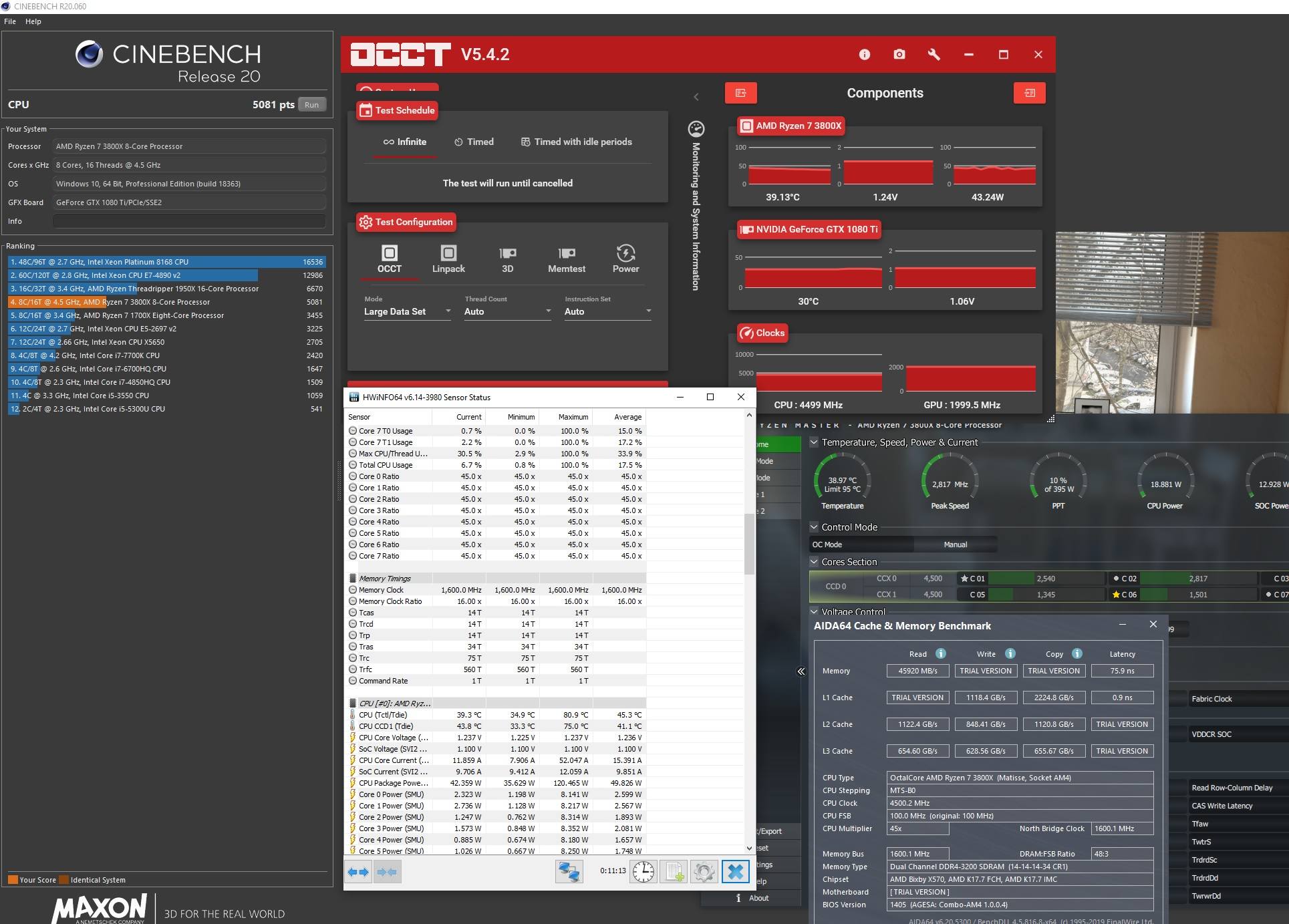This screenshot has height=924, width=1289.
Task: Collapse the Cores Section in Ryzen Master
Action: (x=814, y=562)
